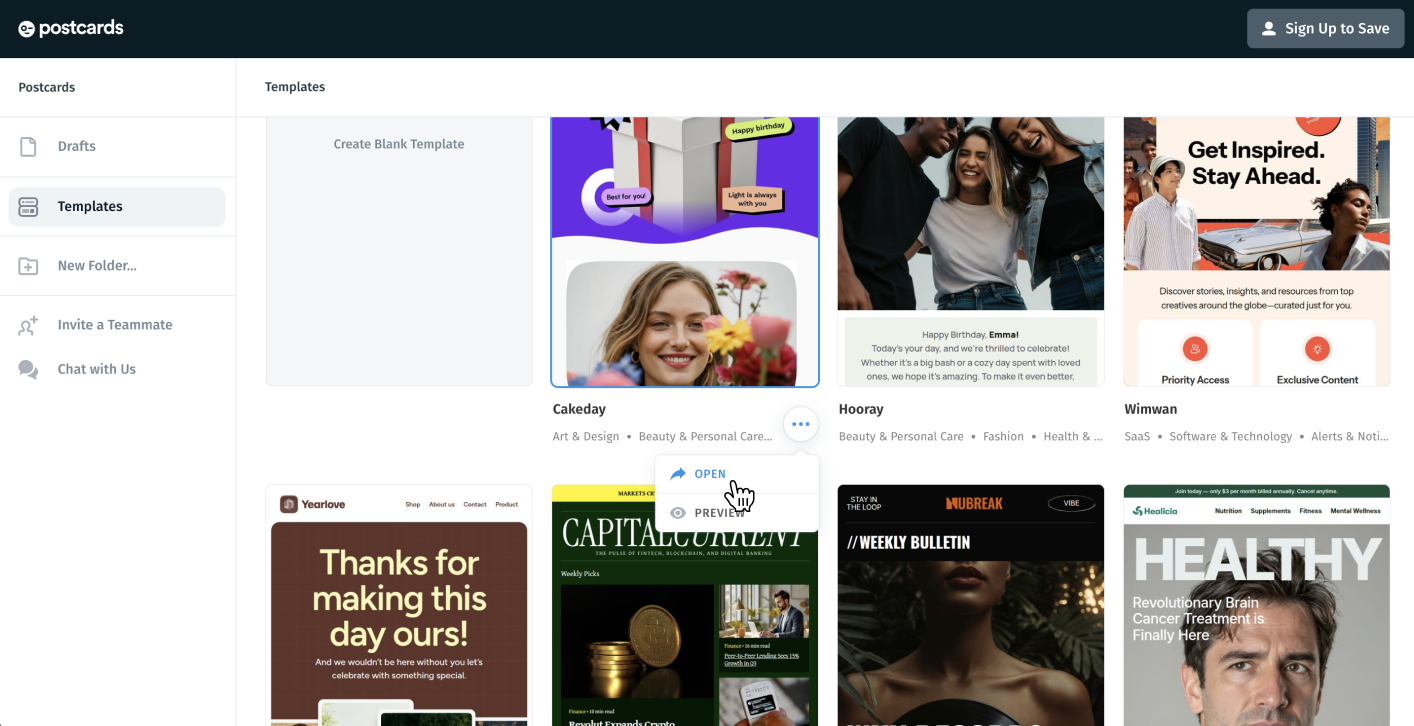Click Beauty & Personal Care... tag under Cakeday
The height and width of the screenshot is (726, 1414).
click(706, 436)
